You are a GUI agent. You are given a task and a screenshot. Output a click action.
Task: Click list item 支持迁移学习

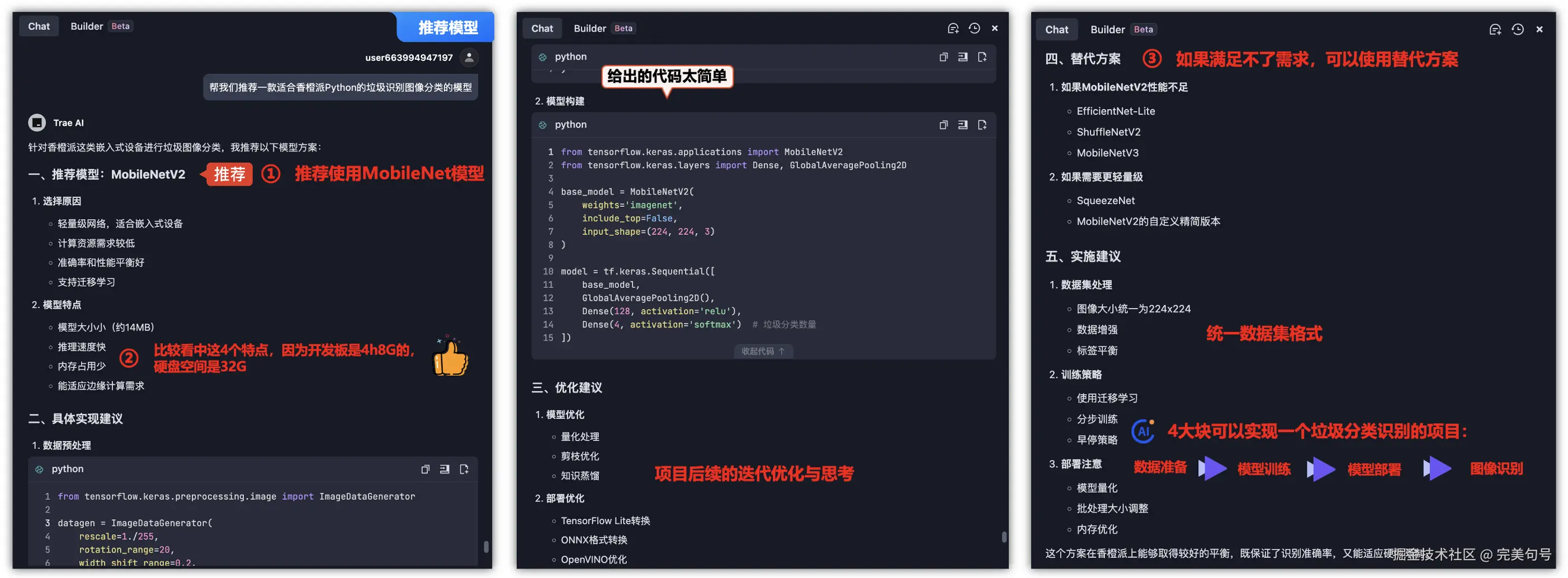click(87, 282)
